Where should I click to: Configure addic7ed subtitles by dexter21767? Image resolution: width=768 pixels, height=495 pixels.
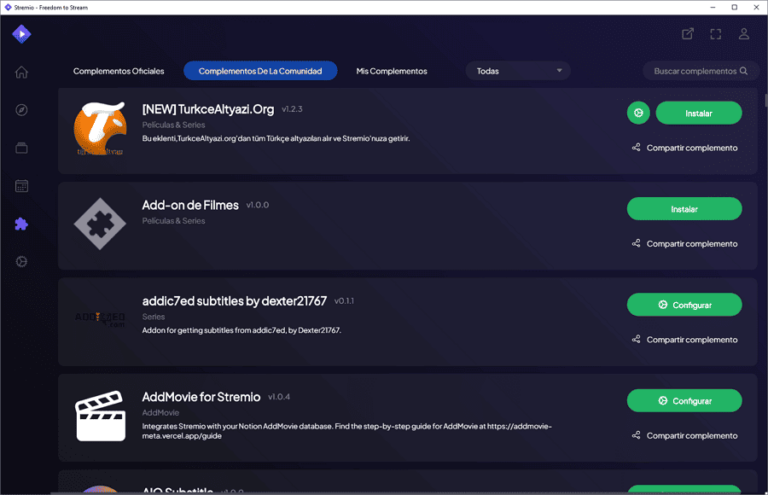(x=684, y=305)
